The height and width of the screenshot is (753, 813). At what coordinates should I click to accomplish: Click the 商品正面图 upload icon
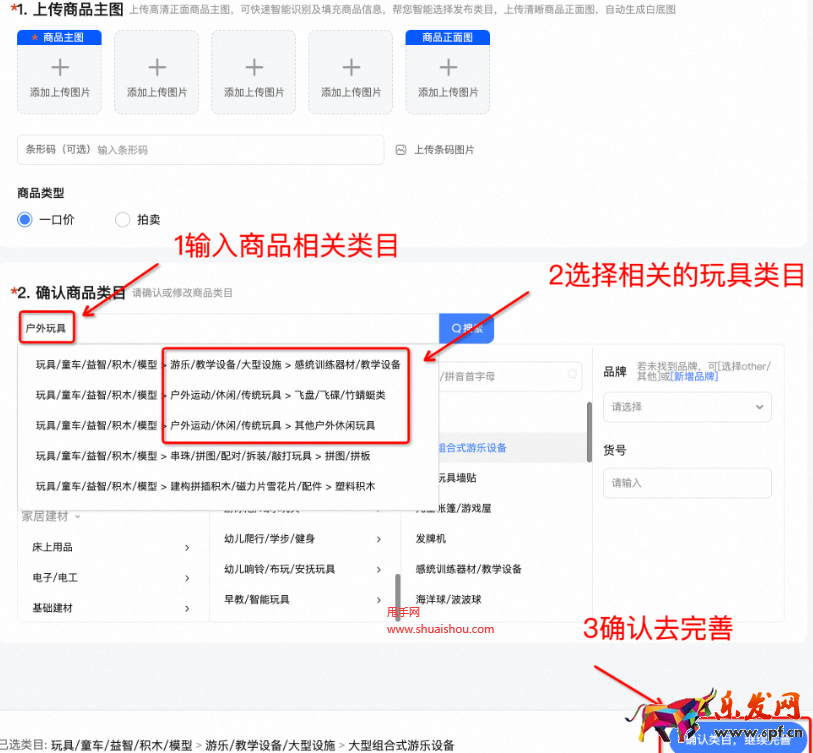[446, 68]
